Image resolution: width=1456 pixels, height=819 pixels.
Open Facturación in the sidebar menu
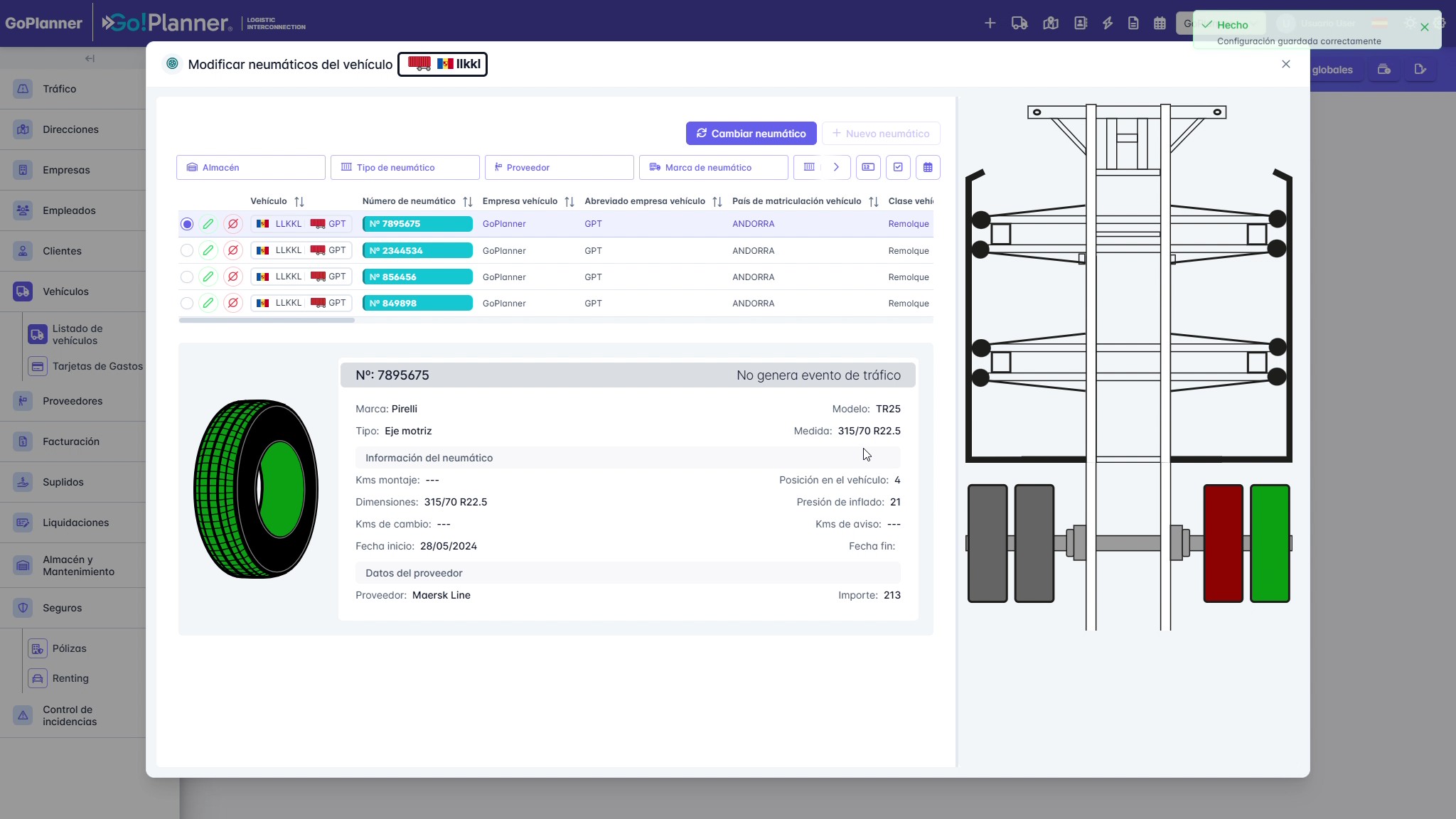71,441
